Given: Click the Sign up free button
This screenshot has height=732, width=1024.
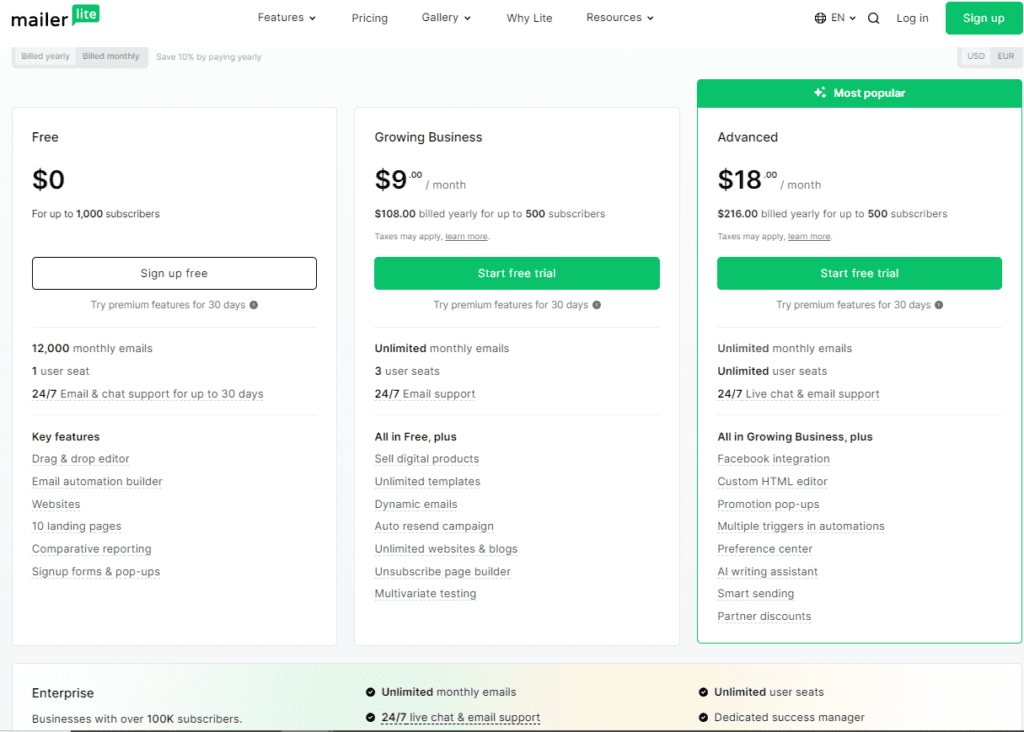Looking at the screenshot, I should (x=174, y=273).
